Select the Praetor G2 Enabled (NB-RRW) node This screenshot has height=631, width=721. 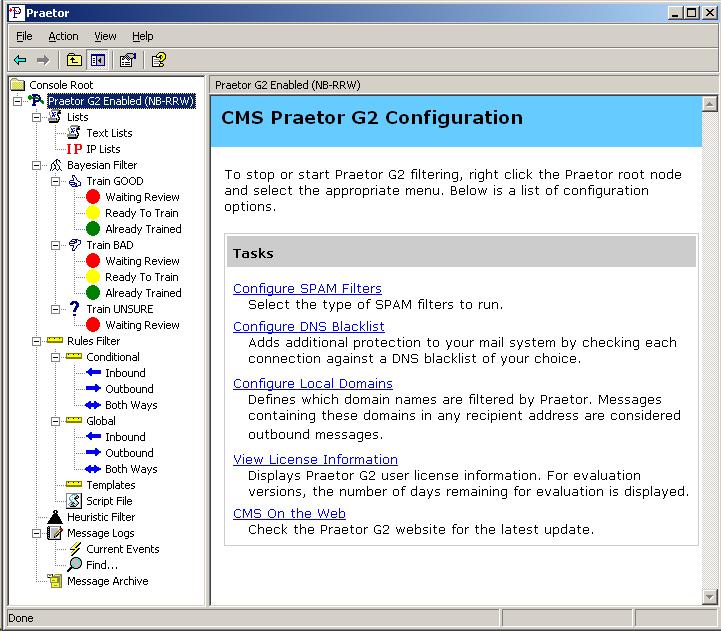click(121, 101)
